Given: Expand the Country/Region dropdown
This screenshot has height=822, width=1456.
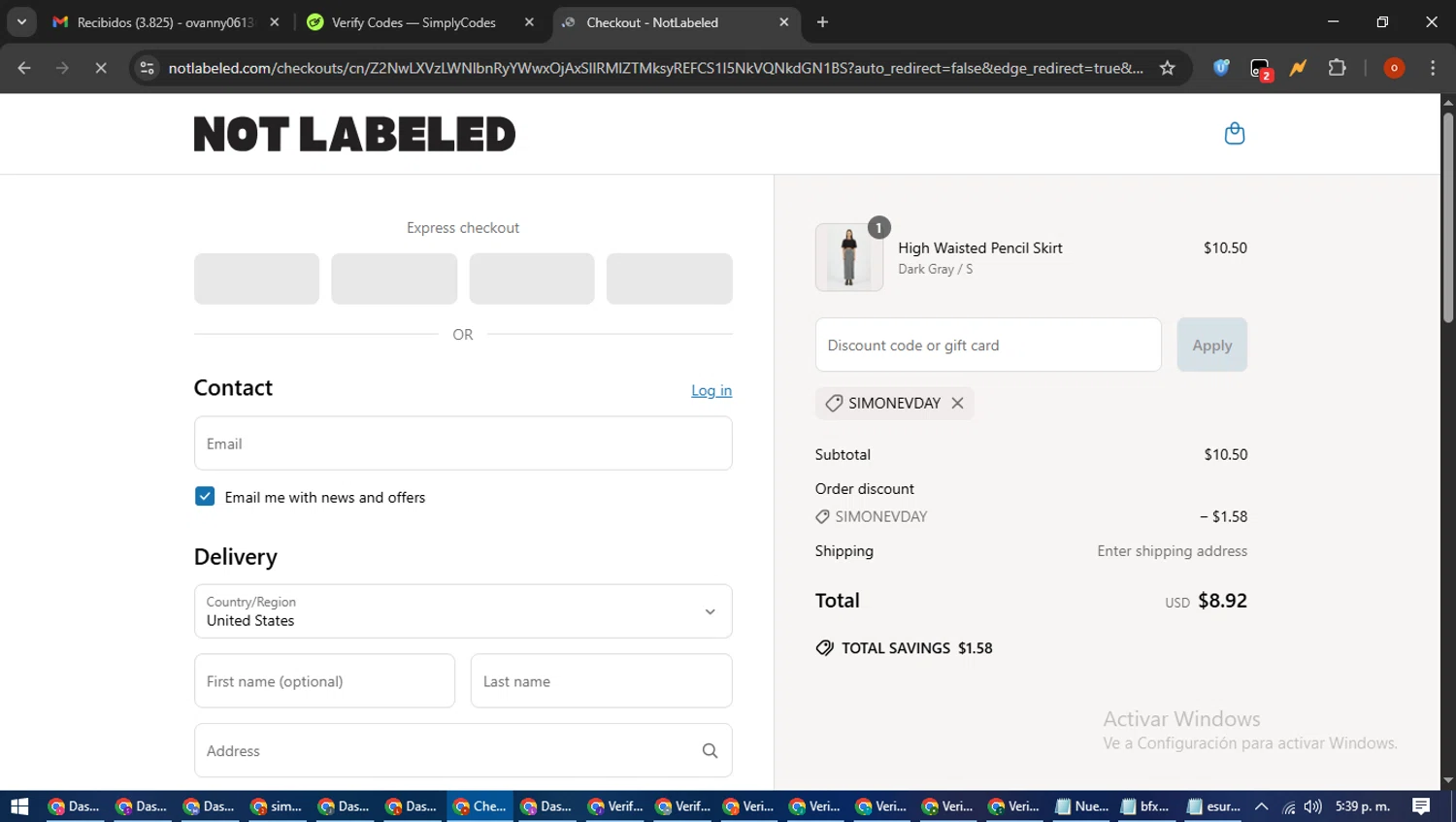Looking at the screenshot, I should coord(463,611).
